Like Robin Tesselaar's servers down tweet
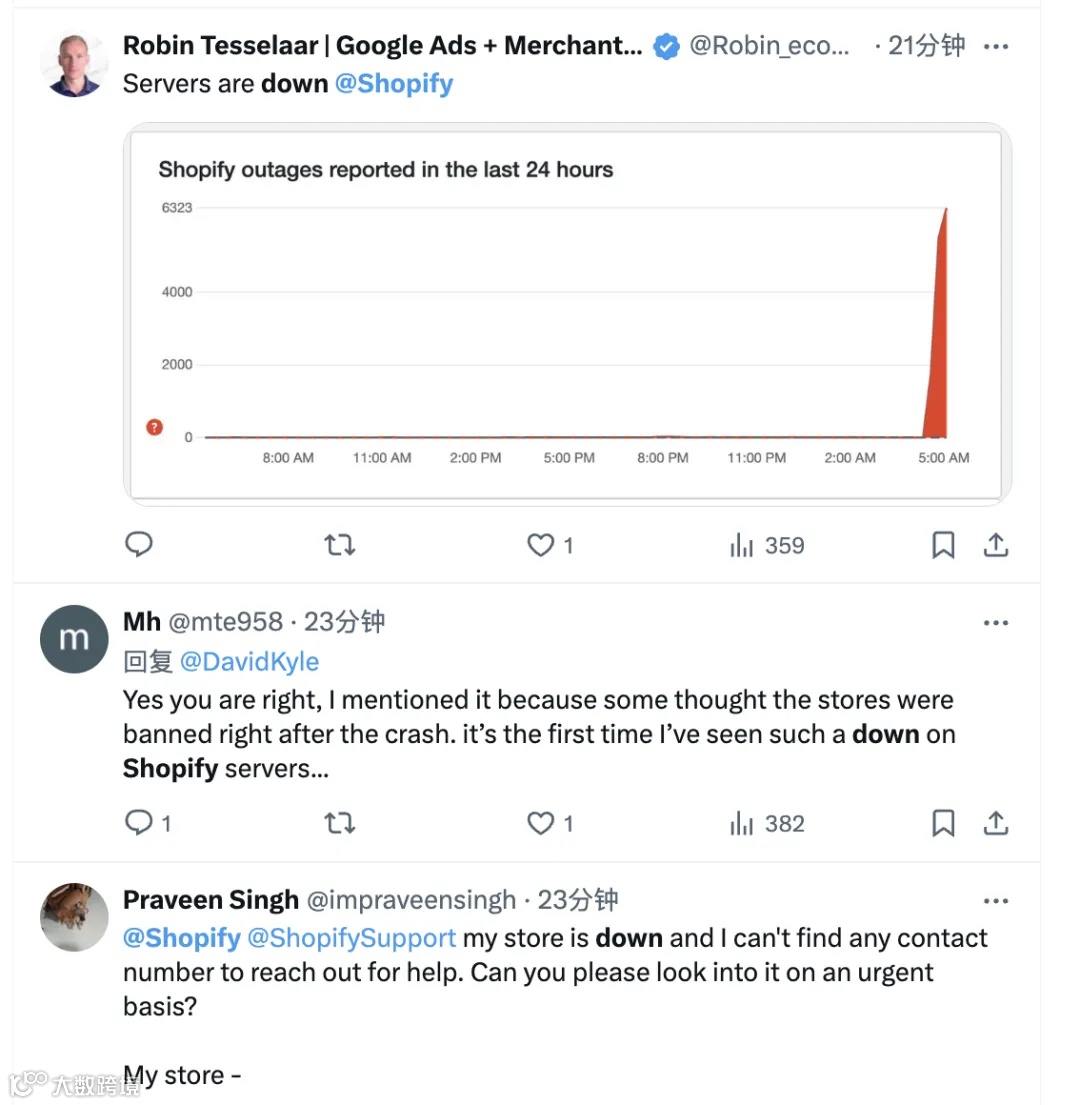 coord(541,545)
